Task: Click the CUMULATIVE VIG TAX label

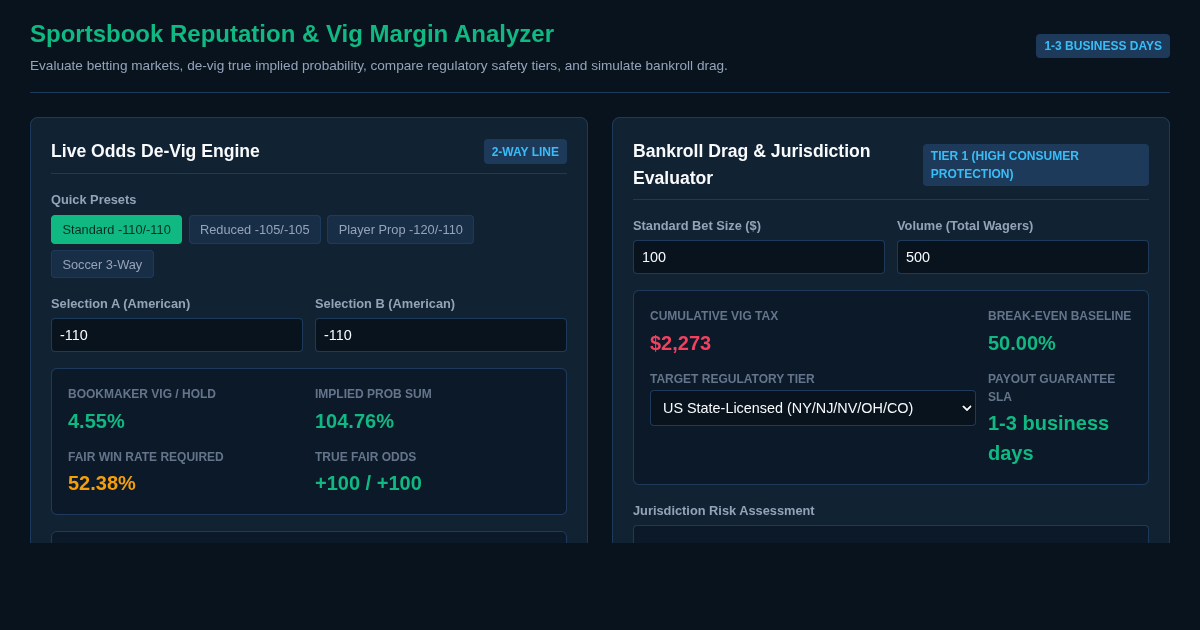Action: (714, 316)
